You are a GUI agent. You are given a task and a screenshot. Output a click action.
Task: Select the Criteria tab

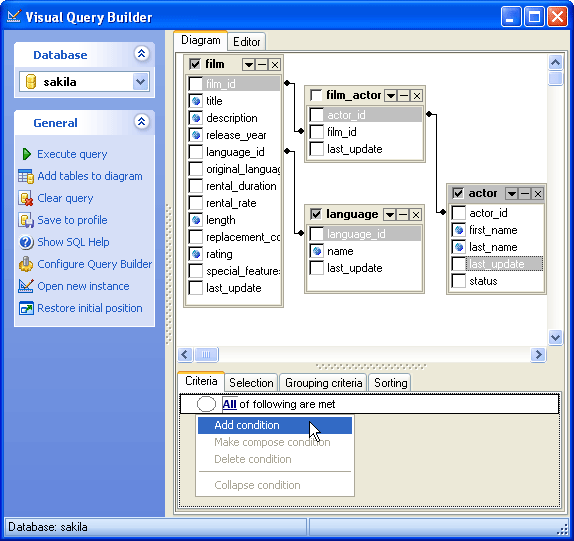point(201,381)
